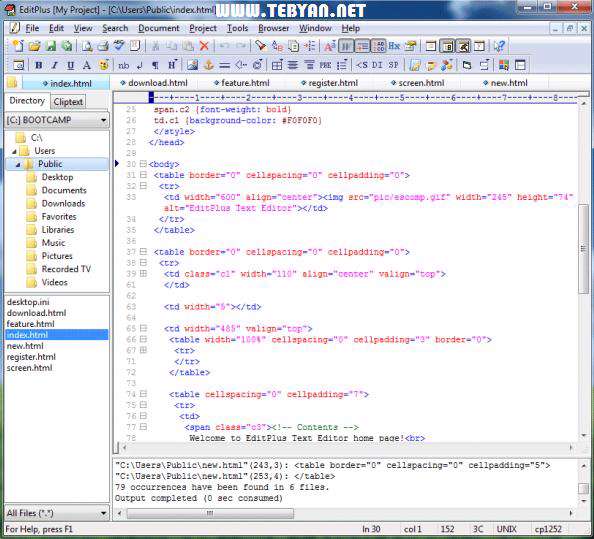594x539 pixels.
Task: Insert non-breaking space with nb icon
Action: coord(123,65)
